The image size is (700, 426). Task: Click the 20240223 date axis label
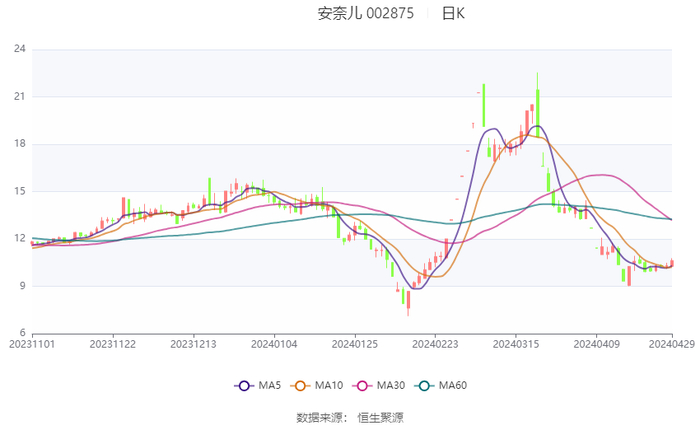coord(434,344)
